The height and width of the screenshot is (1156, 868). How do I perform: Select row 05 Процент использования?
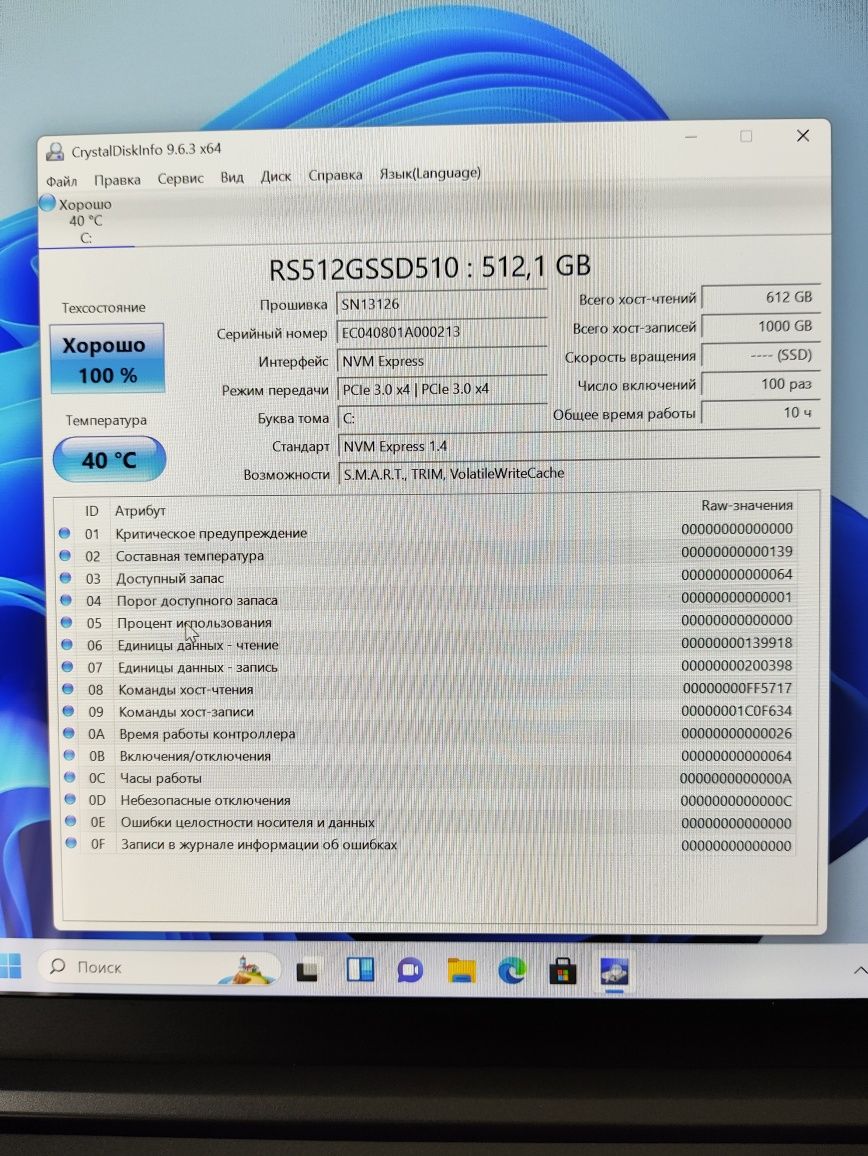428,621
